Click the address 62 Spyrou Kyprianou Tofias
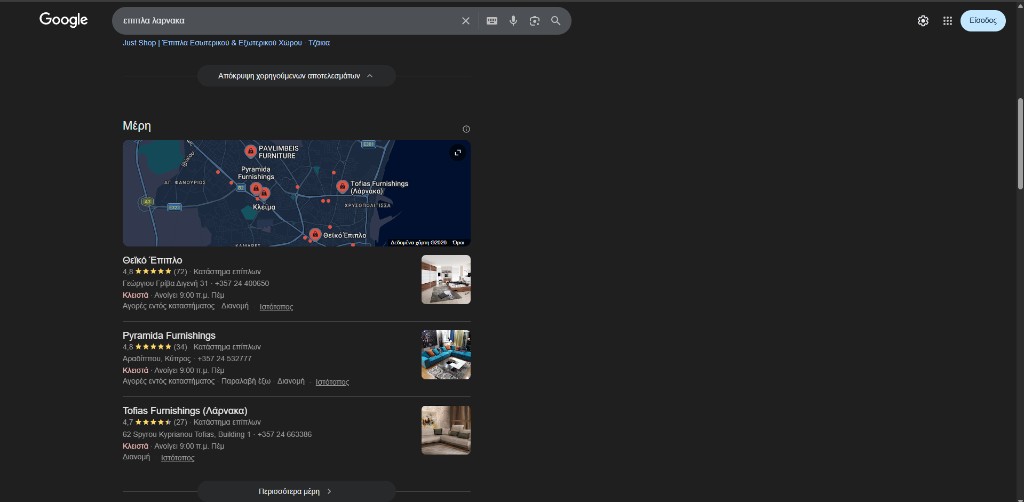The height and width of the screenshot is (502, 1024). tap(187, 434)
